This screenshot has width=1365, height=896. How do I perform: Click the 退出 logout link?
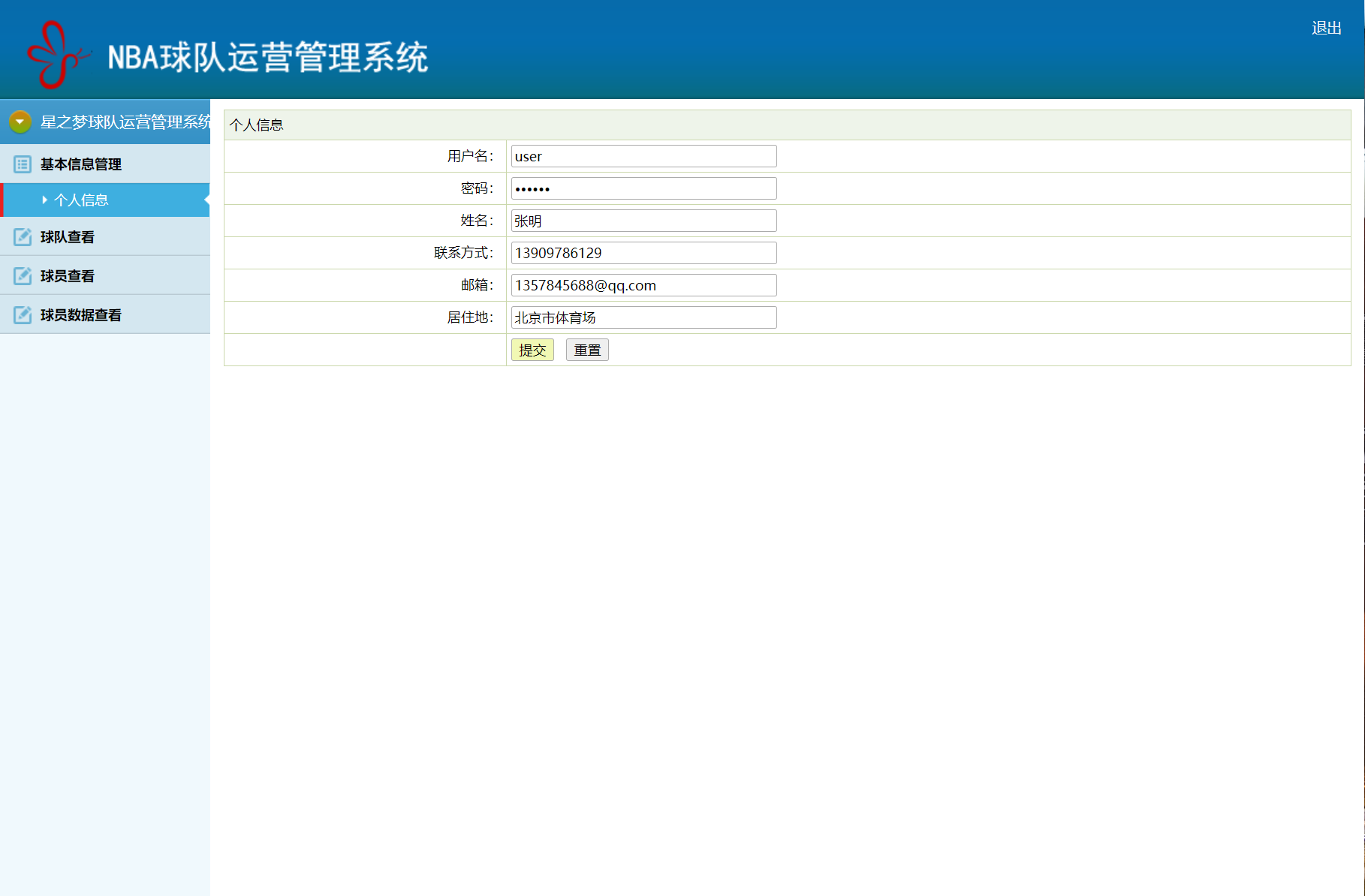click(x=1327, y=27)
